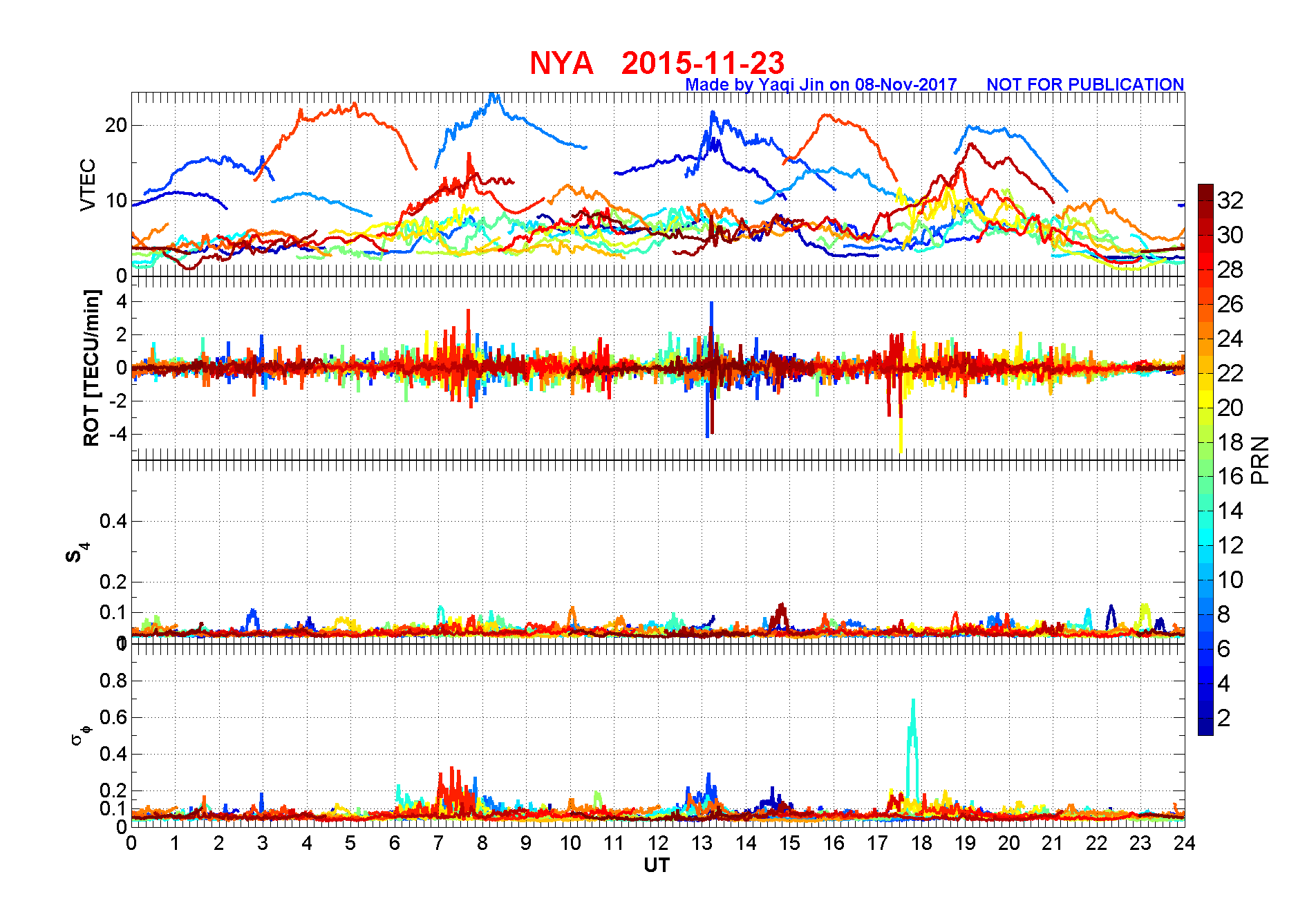The image size is (1316, 919).
Task: Select the sigma-phi y-axis label
Action: click(81, 735)
